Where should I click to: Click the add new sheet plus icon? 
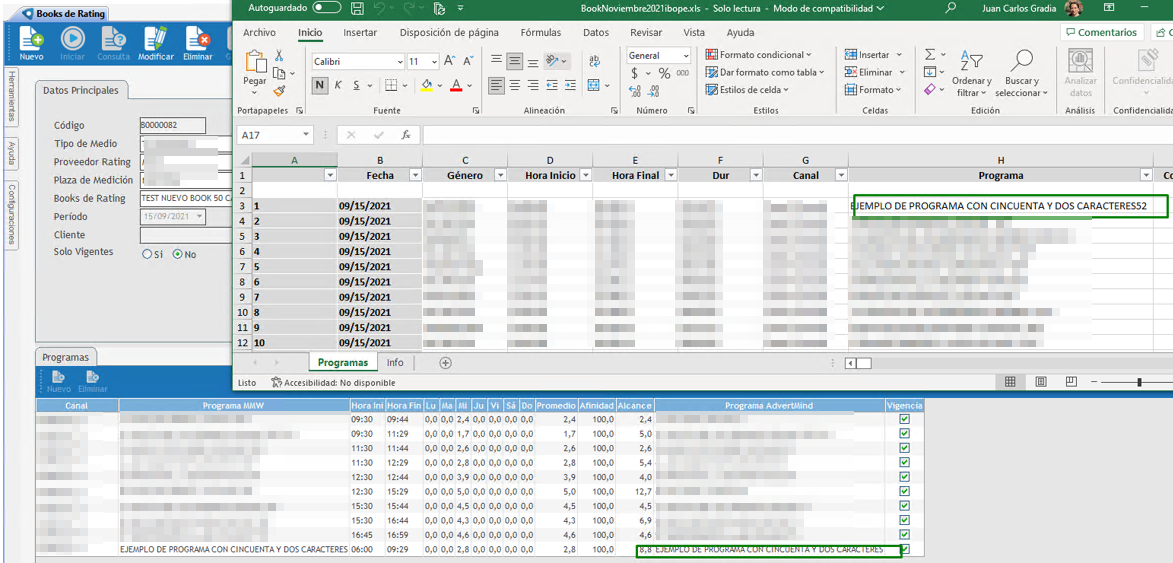[x=446, y=363]
